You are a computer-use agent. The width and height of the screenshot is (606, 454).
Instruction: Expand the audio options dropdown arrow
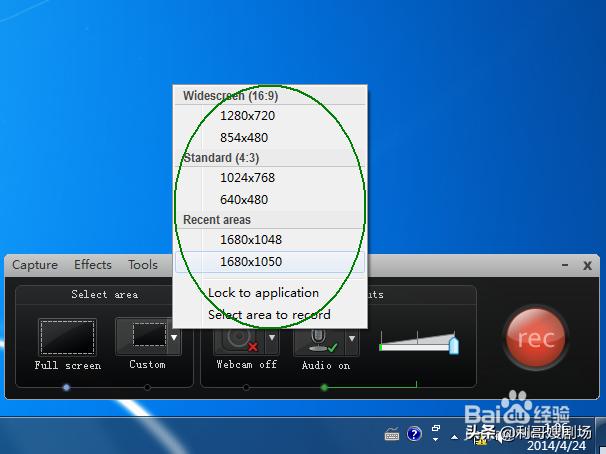coord(351,338)
